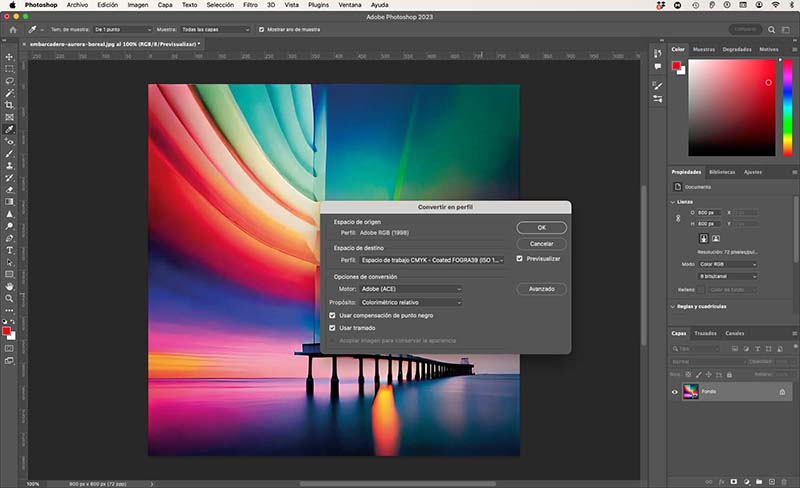Open Motor Adobe (ACE) dropdown
The width and height of the screenshot is (800, 488).
click(411, 289)
